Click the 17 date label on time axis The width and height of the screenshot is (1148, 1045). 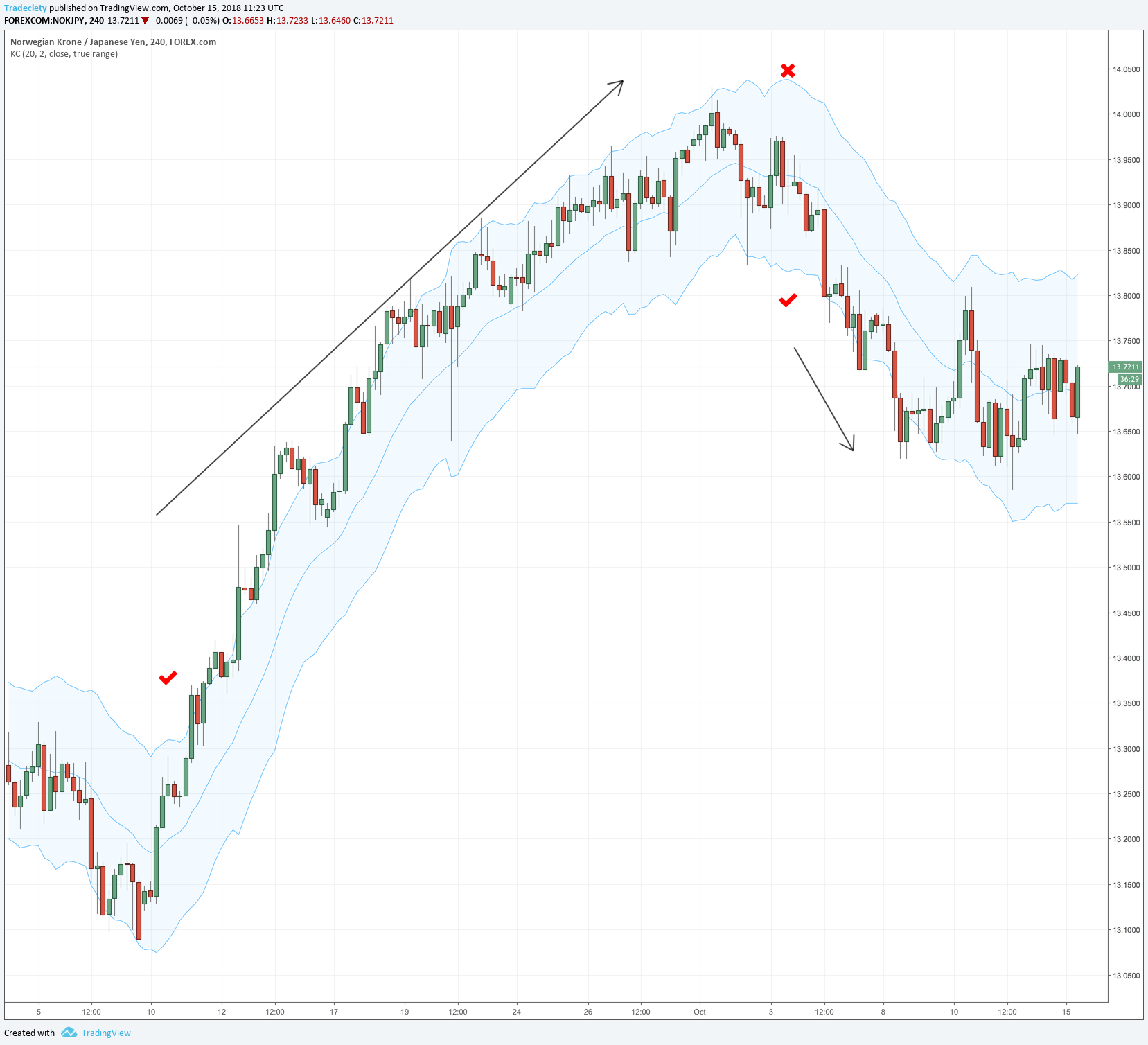[x=334, y=1012]
